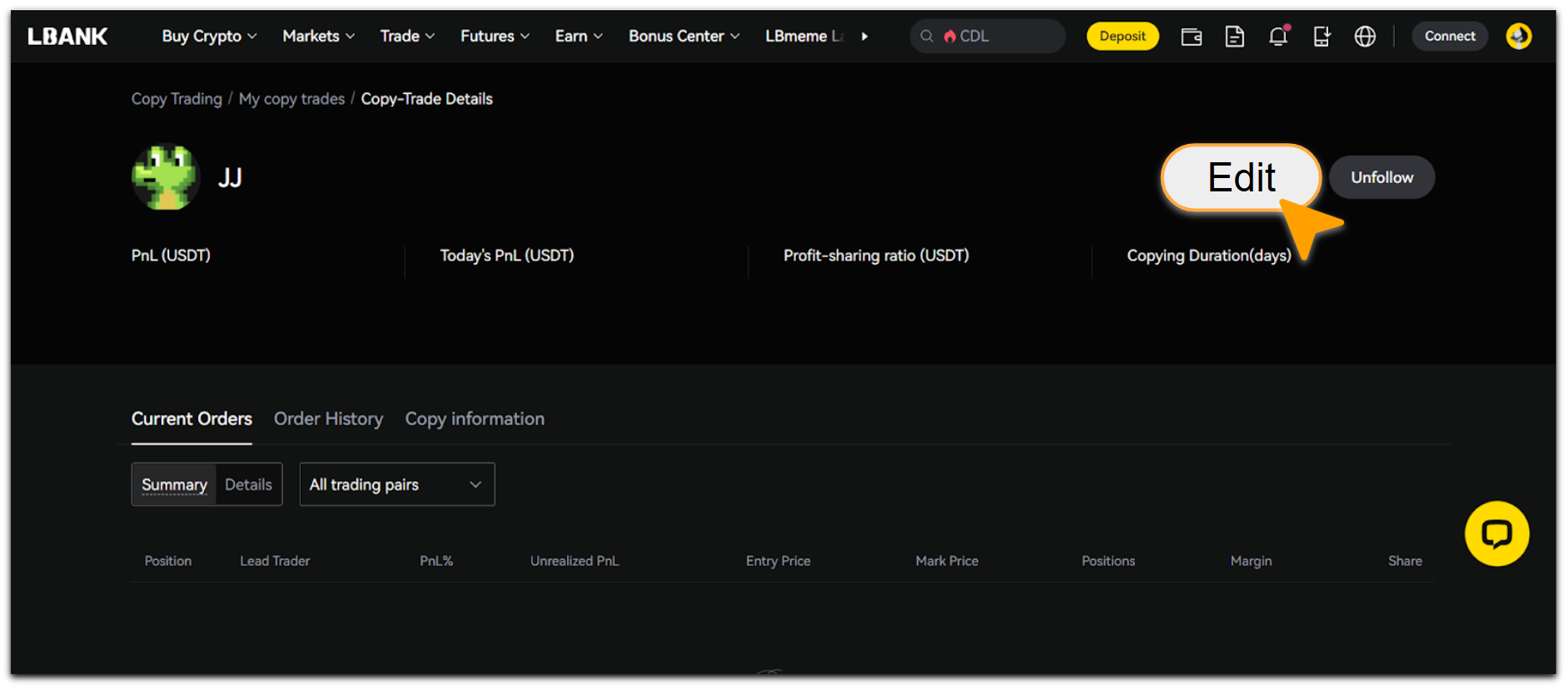The width and height of the screenshot is (1568, 689).
Task: Expand the Buy Crypto menu
Action: pyautogui.click(x=209, y=37)
